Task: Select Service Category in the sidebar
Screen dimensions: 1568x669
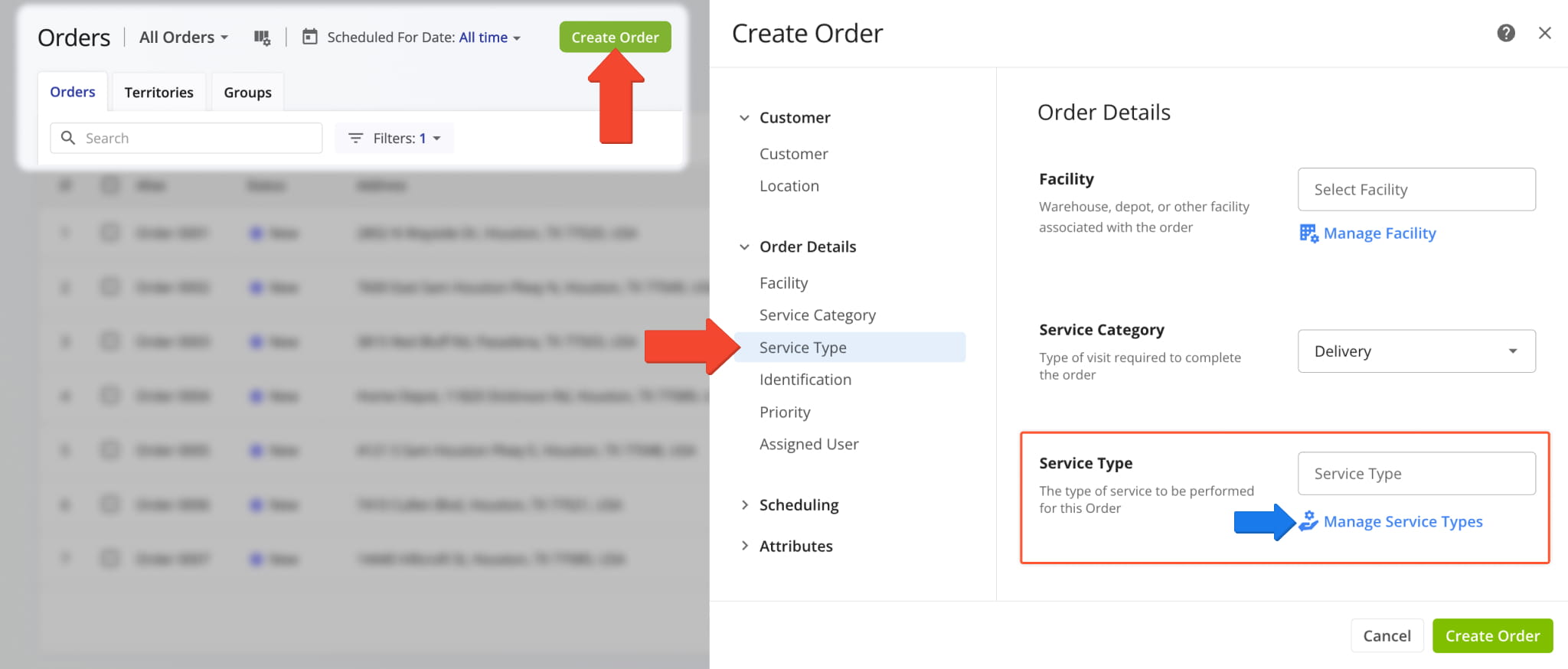Action: tap(818, 315)
